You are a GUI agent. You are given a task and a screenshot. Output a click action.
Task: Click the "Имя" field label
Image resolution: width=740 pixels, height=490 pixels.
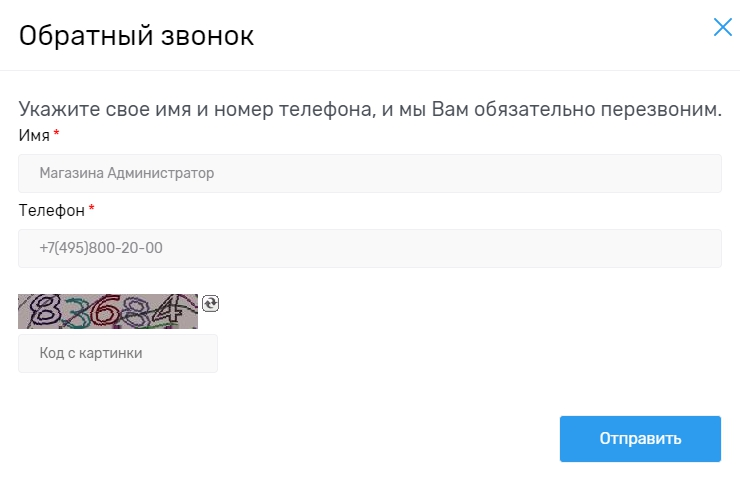tap(34, 135)
